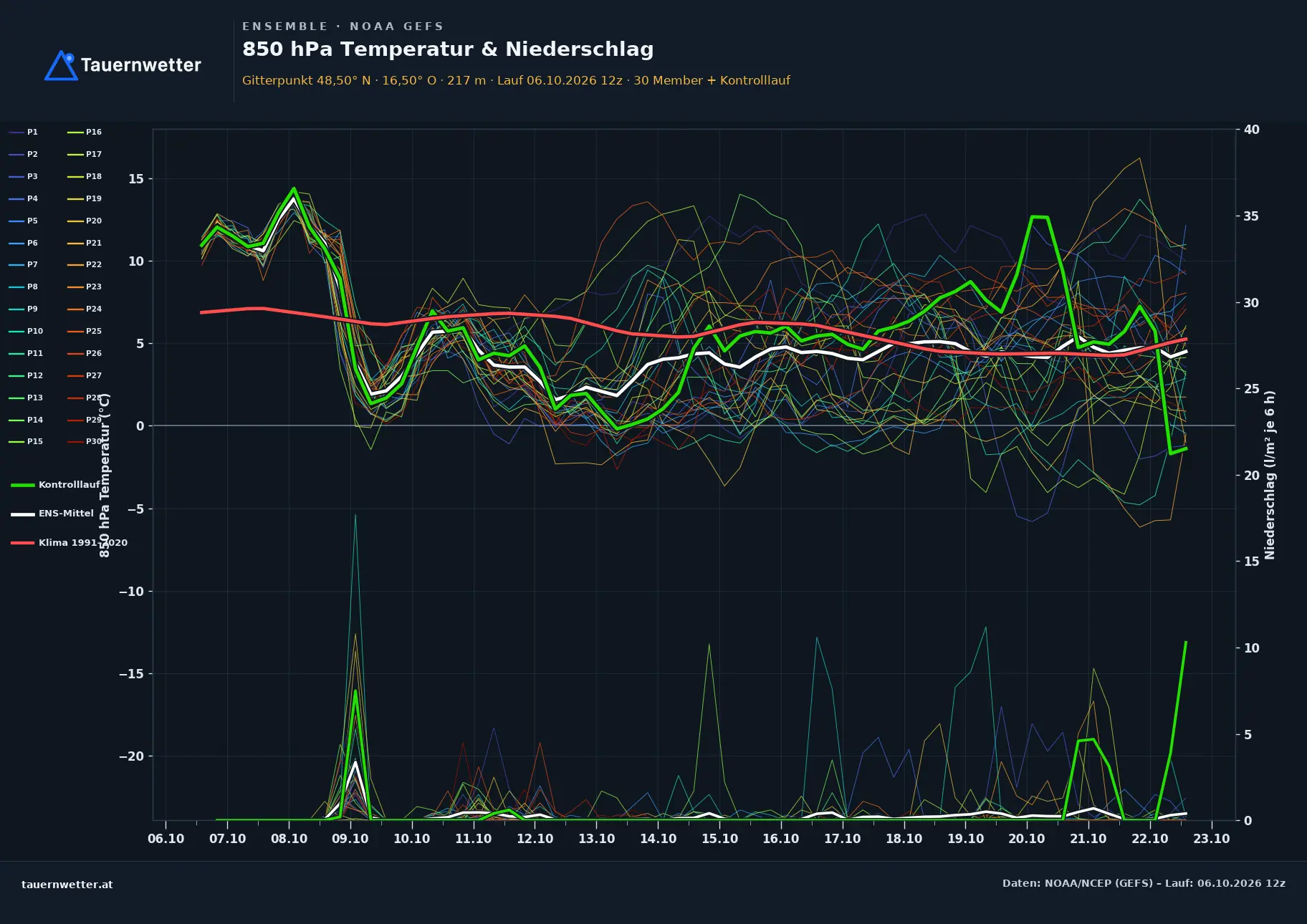Click the '23.10' date axis label
Screen dimensions: 1307x924
click(x=1212, y=839)
